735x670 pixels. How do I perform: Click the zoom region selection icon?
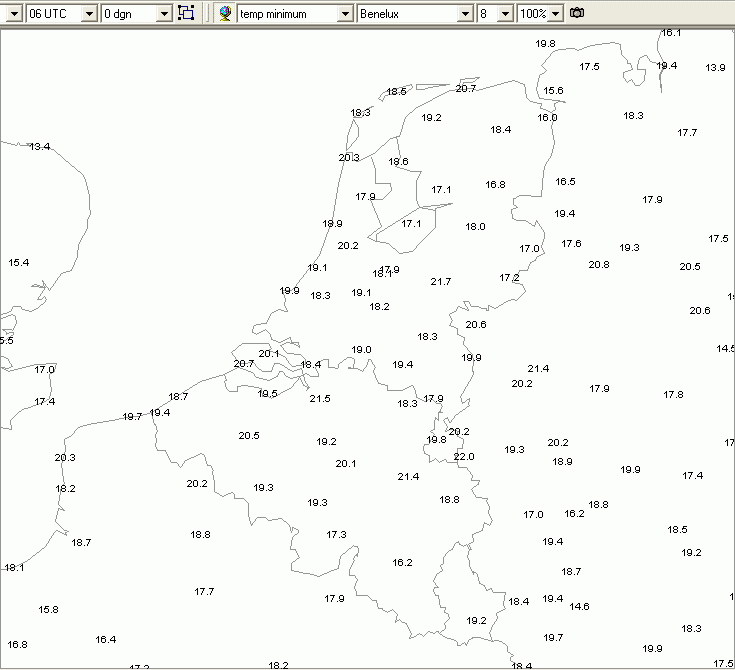[x=186, y=13]
